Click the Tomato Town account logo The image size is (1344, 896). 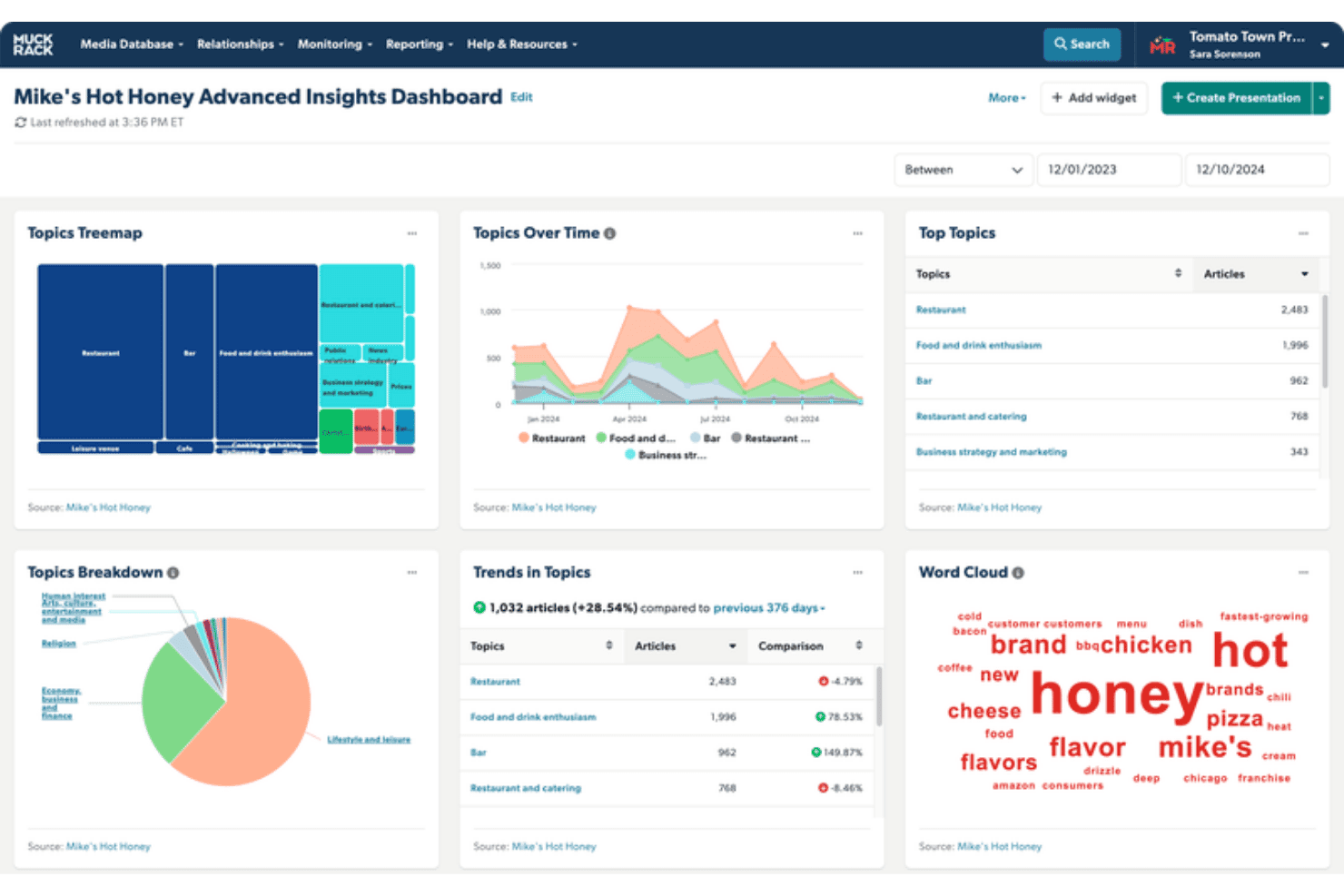1162,44
